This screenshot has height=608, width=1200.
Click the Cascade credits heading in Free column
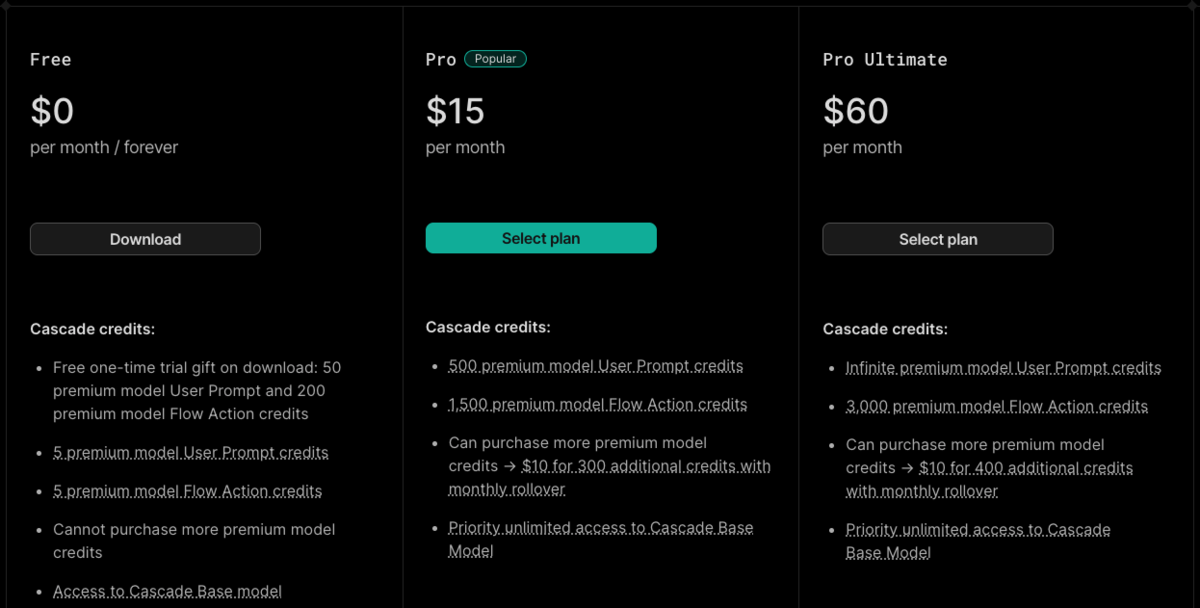93,329
